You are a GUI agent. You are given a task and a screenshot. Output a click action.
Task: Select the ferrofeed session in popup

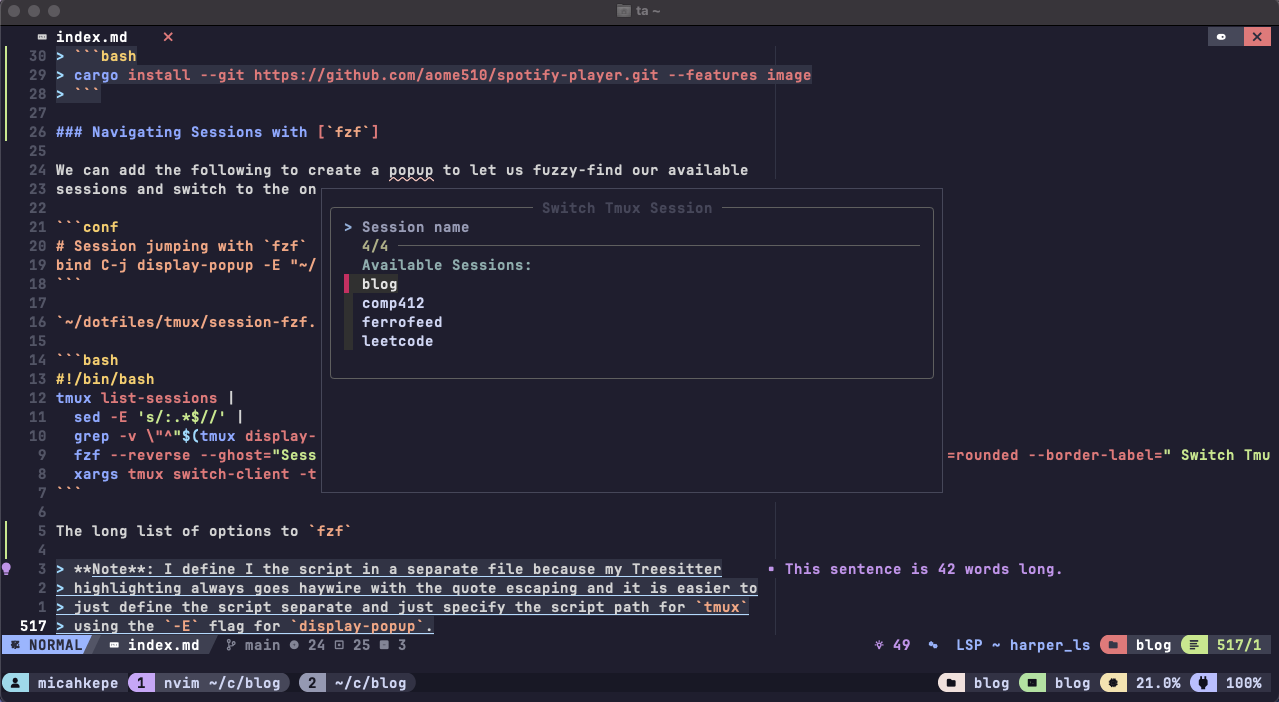click(x=402, y=322)
